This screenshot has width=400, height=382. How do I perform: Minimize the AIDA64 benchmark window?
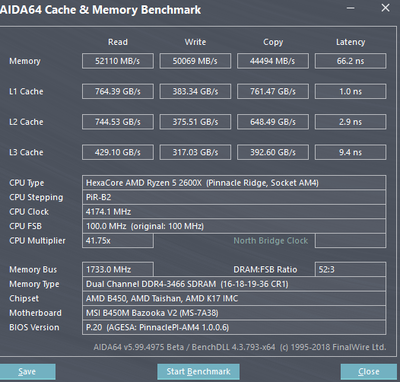coord(350,8)
